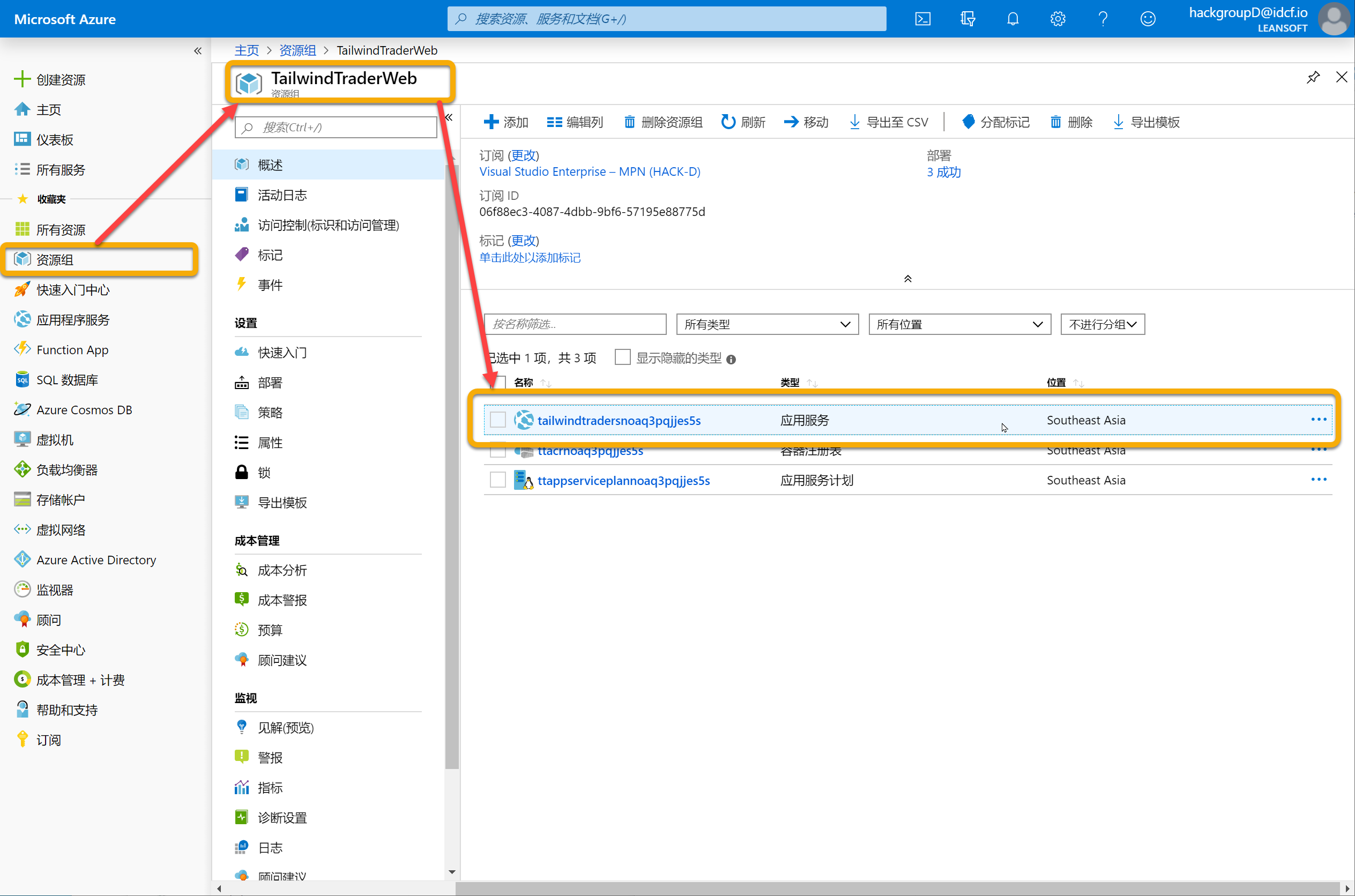Pin the blade to dashboard
Image resolution: width=1355 pixels, height=896 pixels.
1313,77
